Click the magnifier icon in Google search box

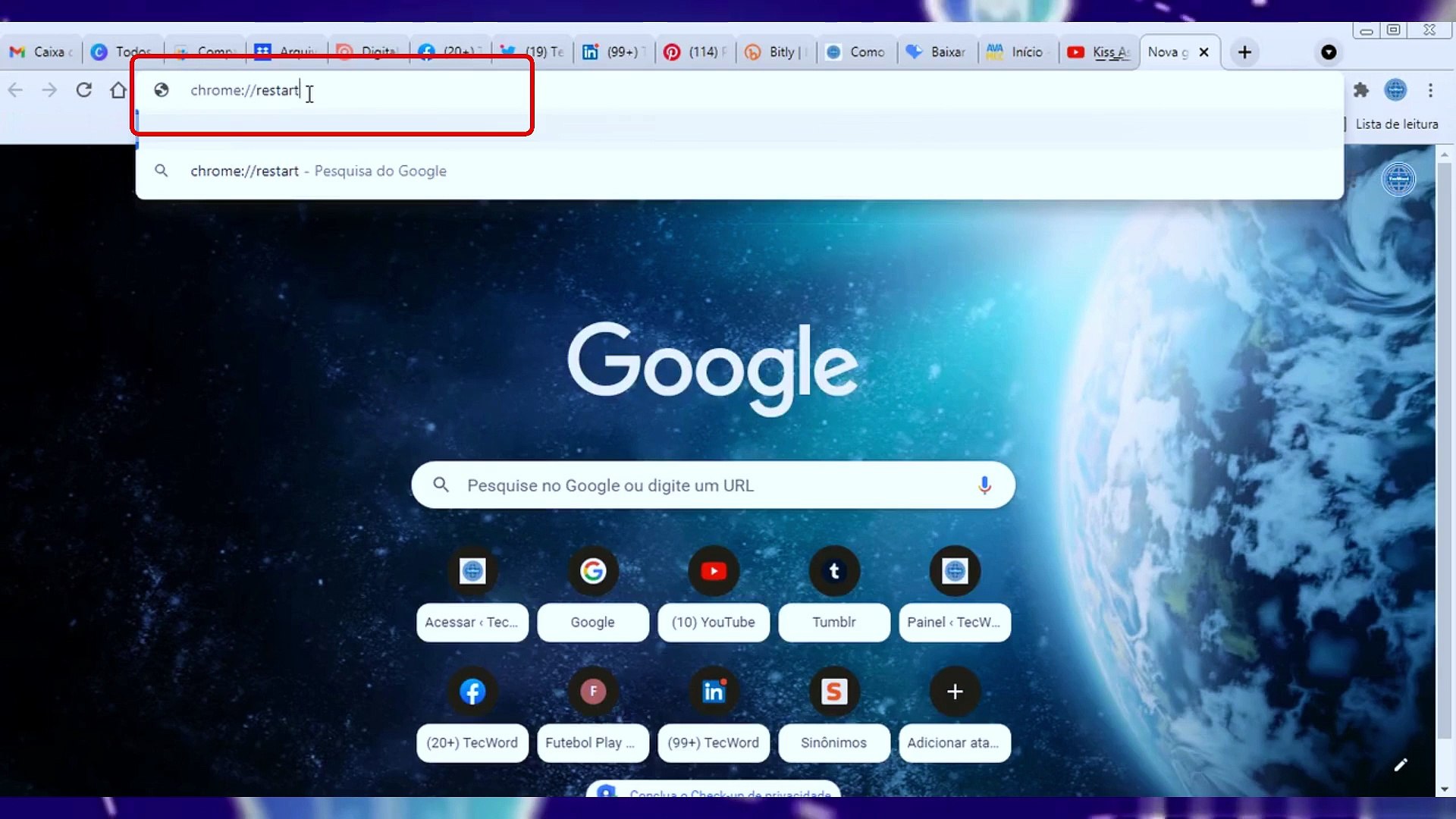click(441, 485)
